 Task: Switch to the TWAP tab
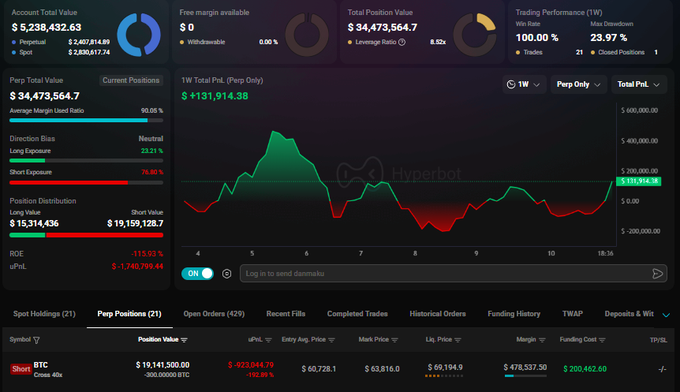(572, 314)
